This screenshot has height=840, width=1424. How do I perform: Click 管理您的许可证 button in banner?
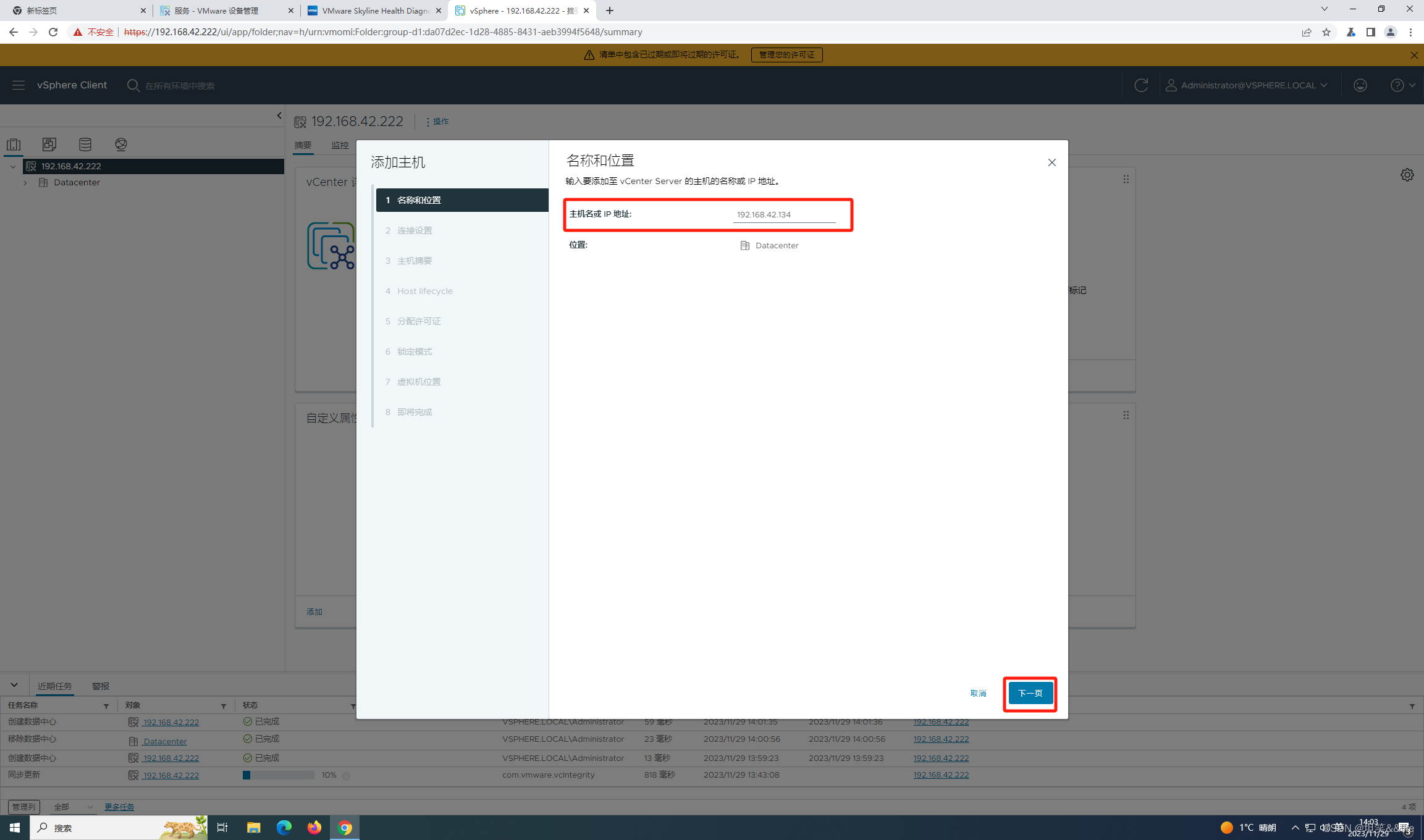point(786,55)
